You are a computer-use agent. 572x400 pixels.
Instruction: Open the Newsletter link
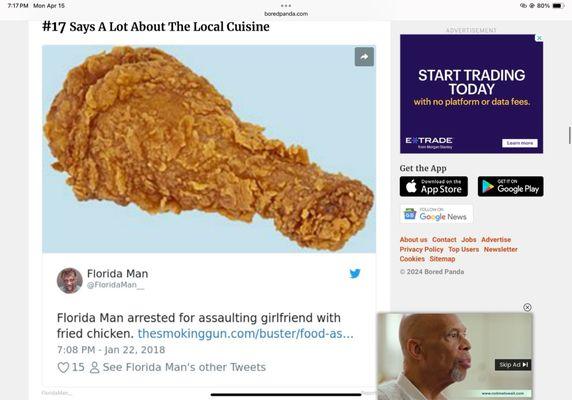pos(500,249)
